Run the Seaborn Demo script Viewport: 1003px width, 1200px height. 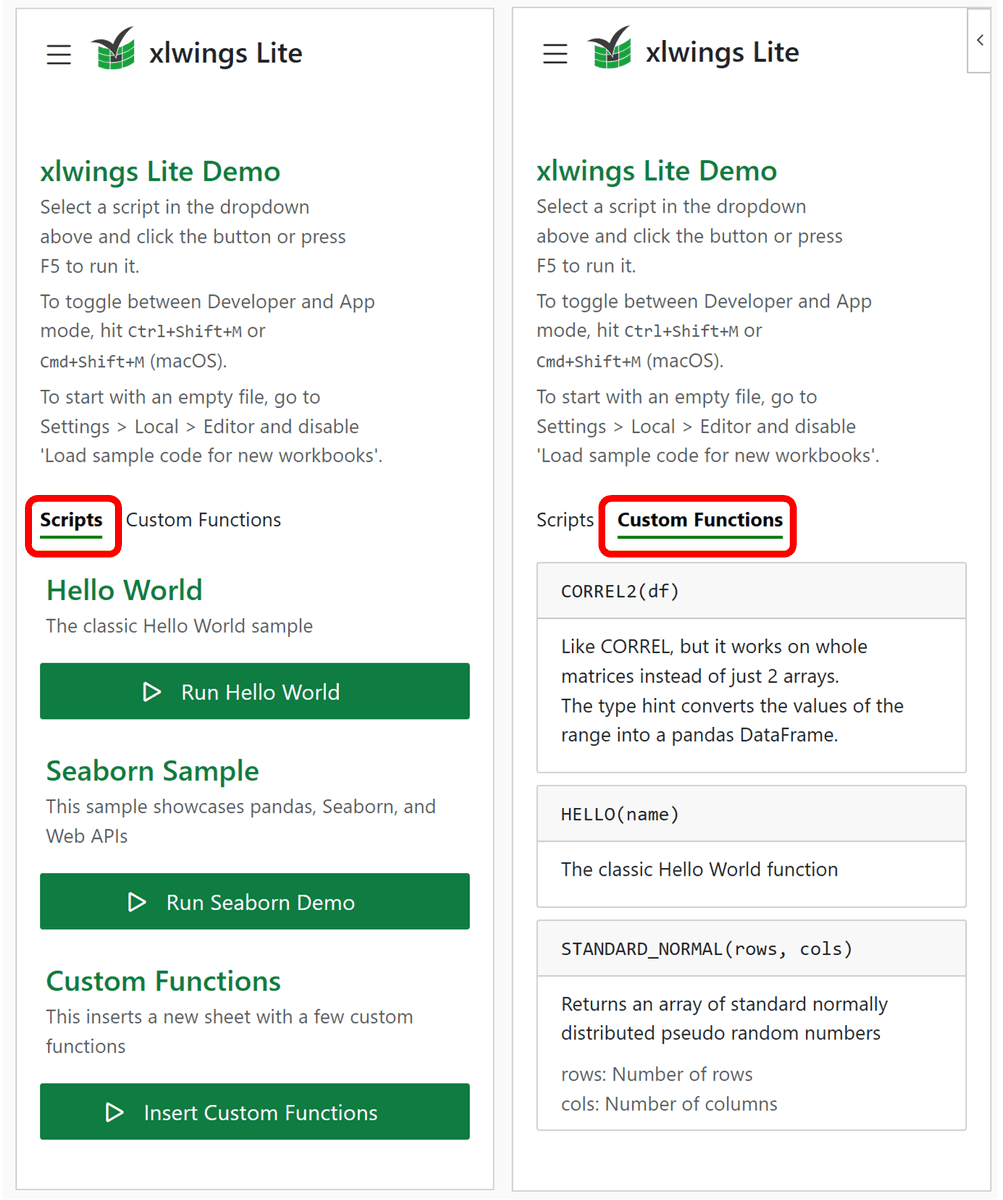pyautogui.click(x=255, y=902)
